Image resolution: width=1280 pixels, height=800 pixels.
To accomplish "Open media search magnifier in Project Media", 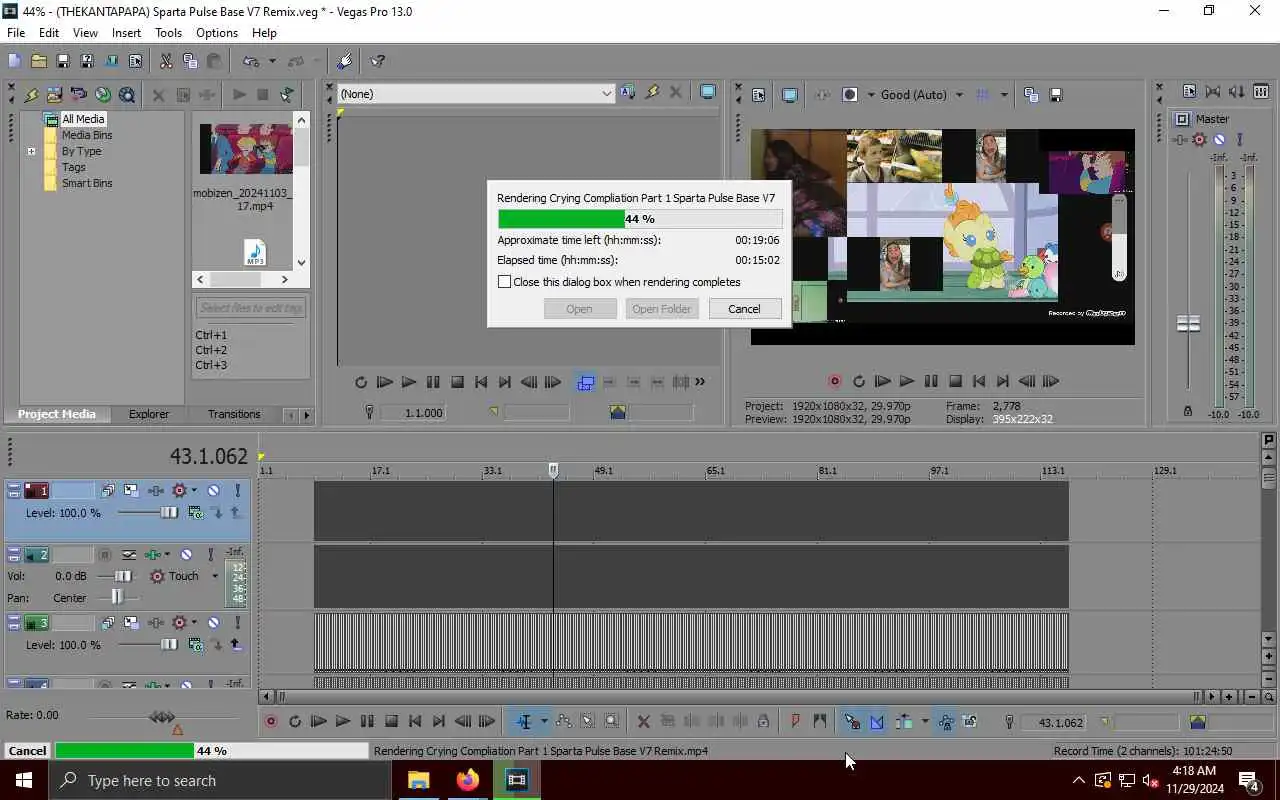I will click(x=127, y=95).
